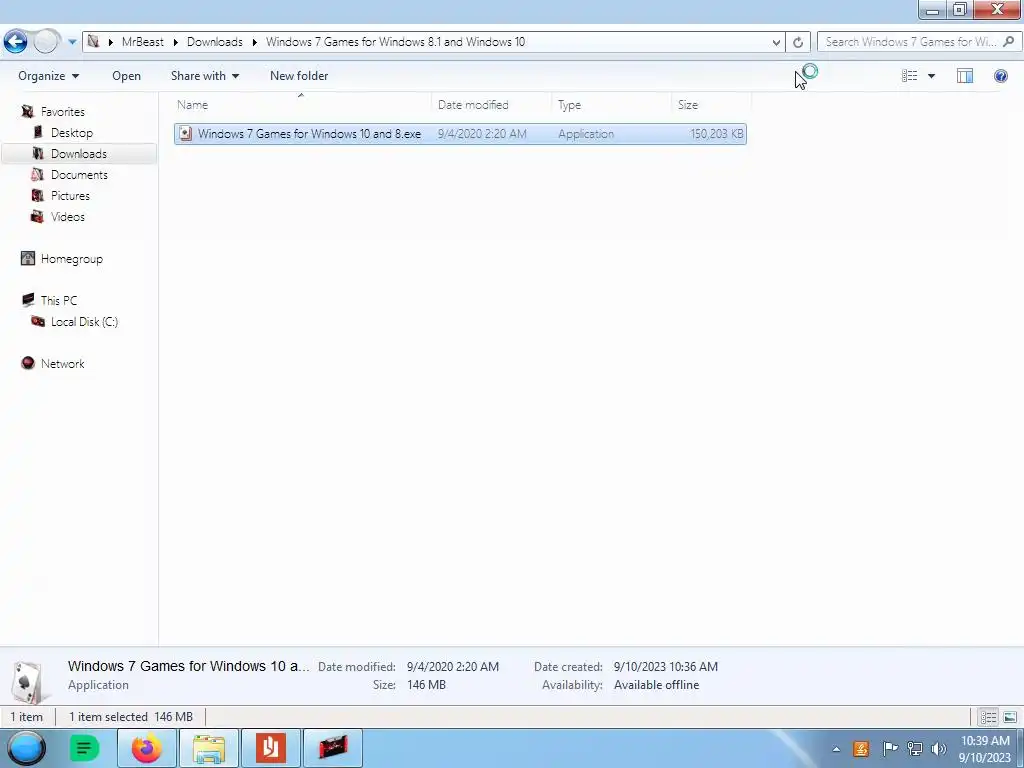Open the orange Office taskbar app

270,748
